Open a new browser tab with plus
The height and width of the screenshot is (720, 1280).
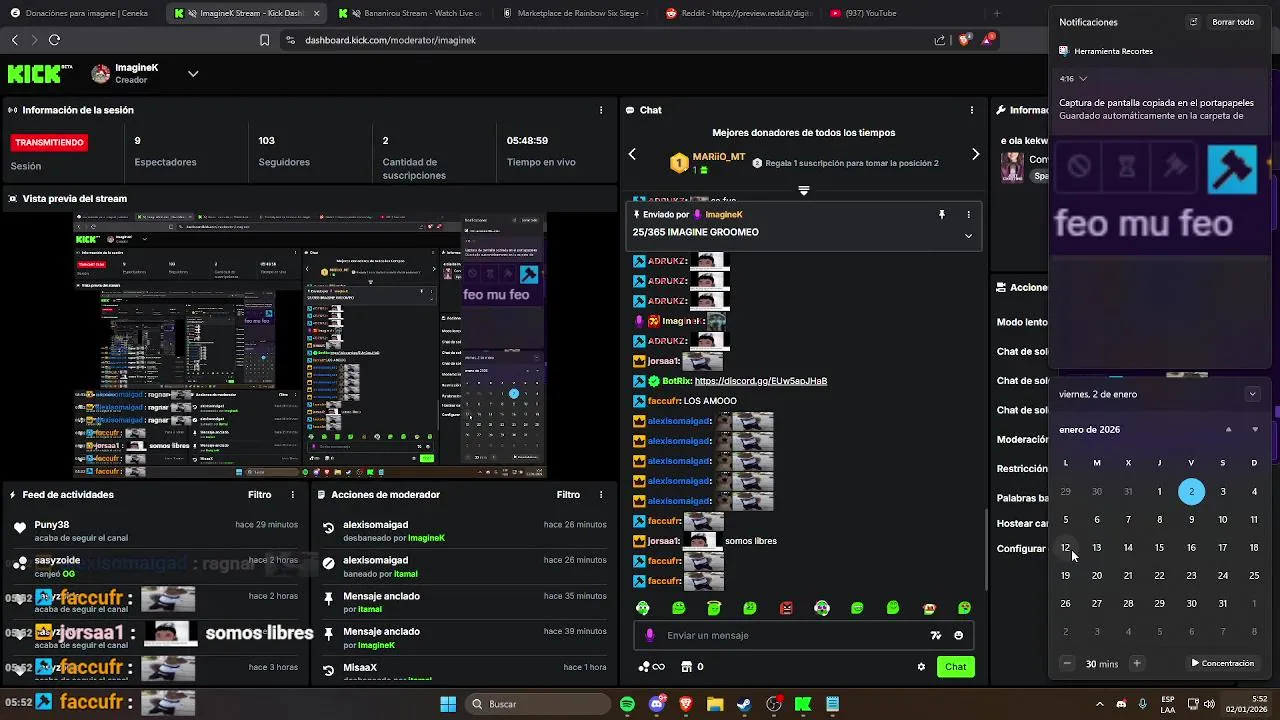tap(996, 13)
